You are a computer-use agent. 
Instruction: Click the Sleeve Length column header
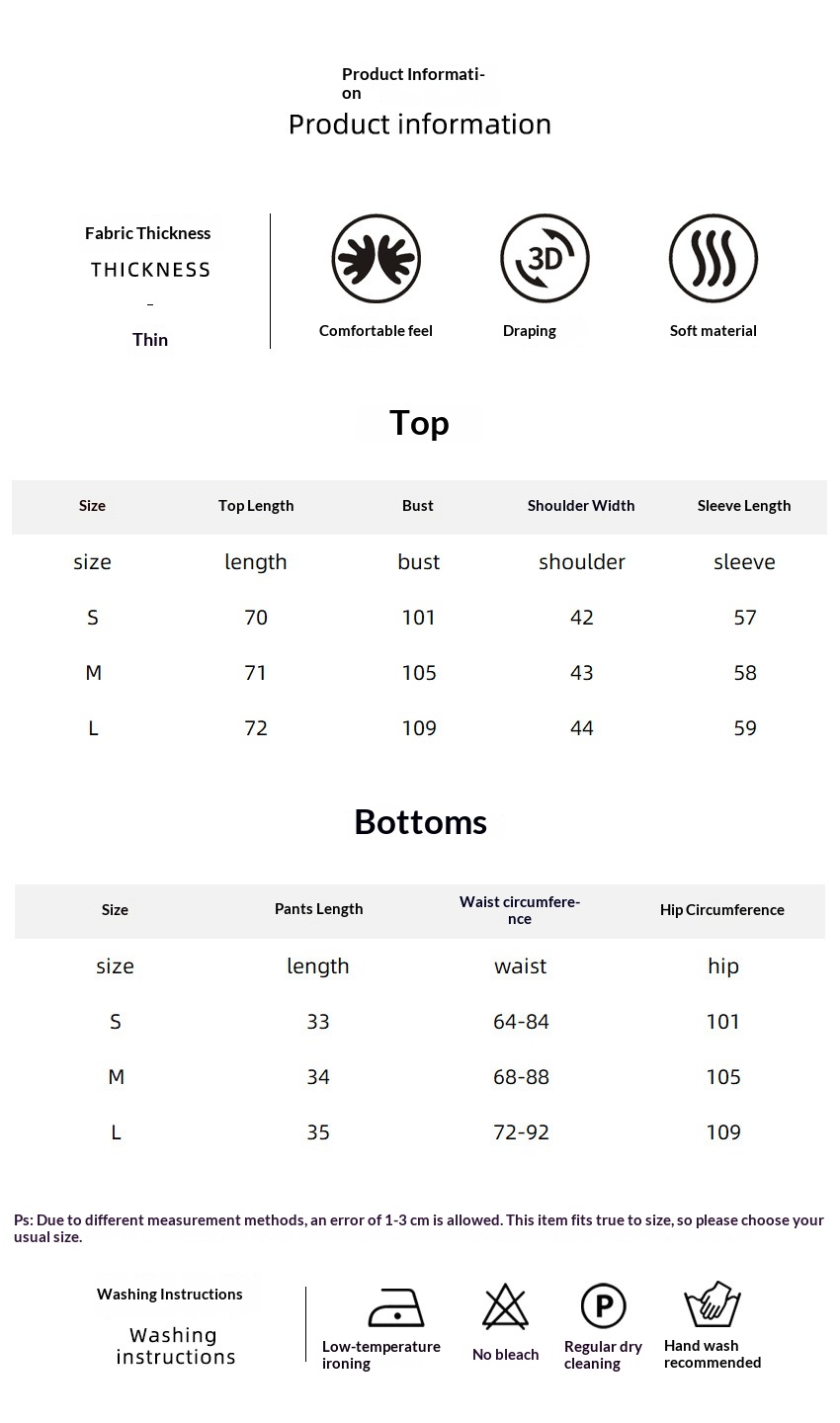coord(744,506)
